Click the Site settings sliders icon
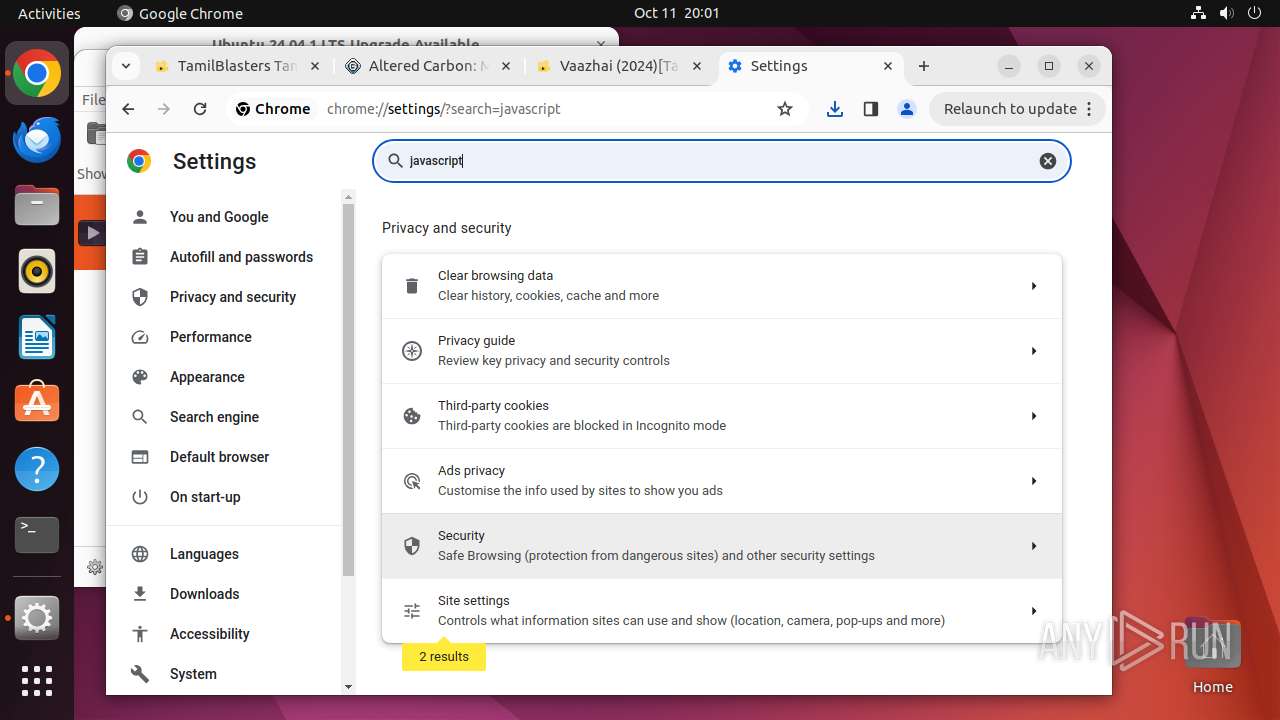This screenshot has width=1280, height=720. click(412, 611)
